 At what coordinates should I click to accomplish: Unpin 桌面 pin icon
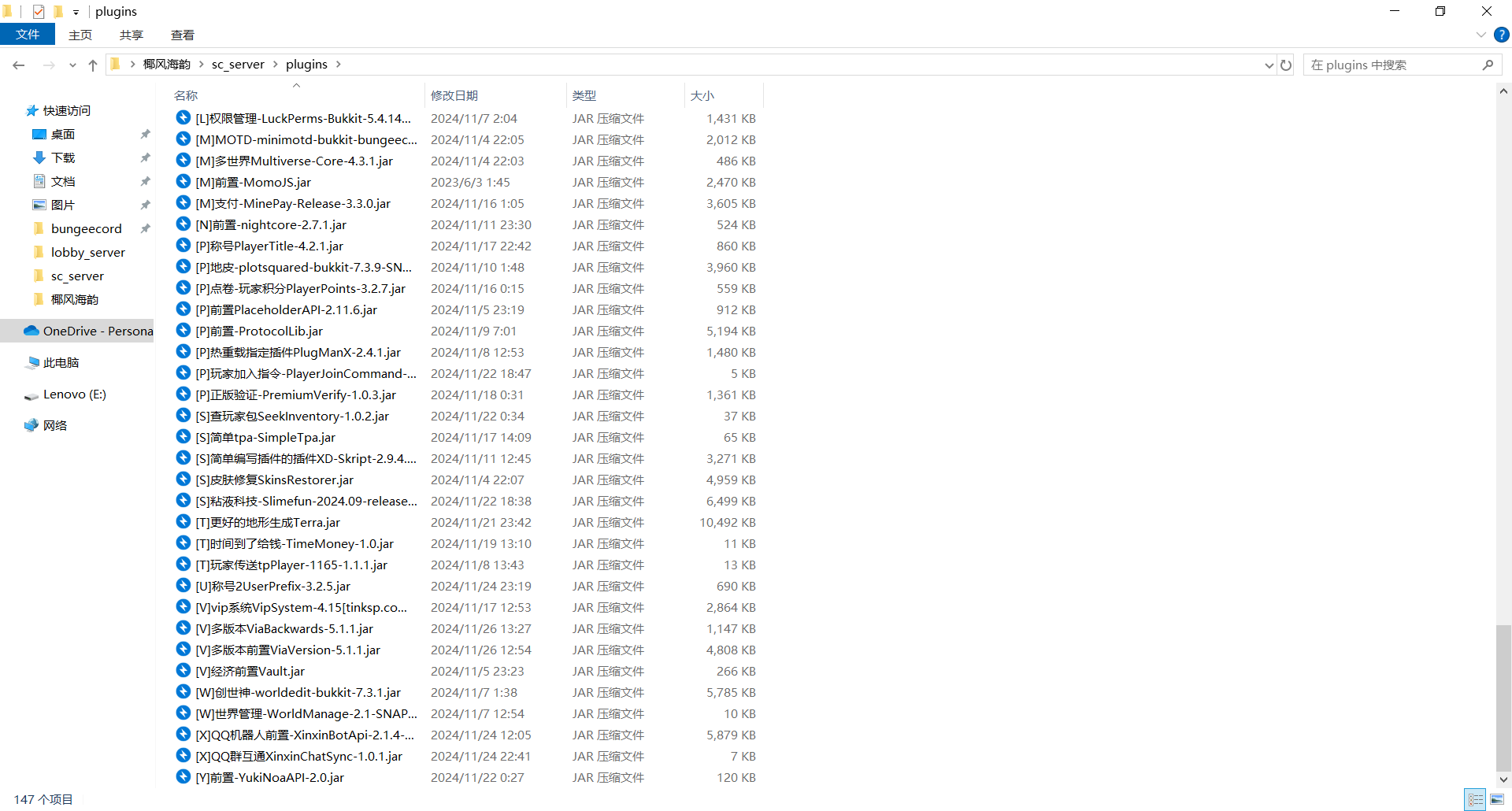tap(145, 135)
